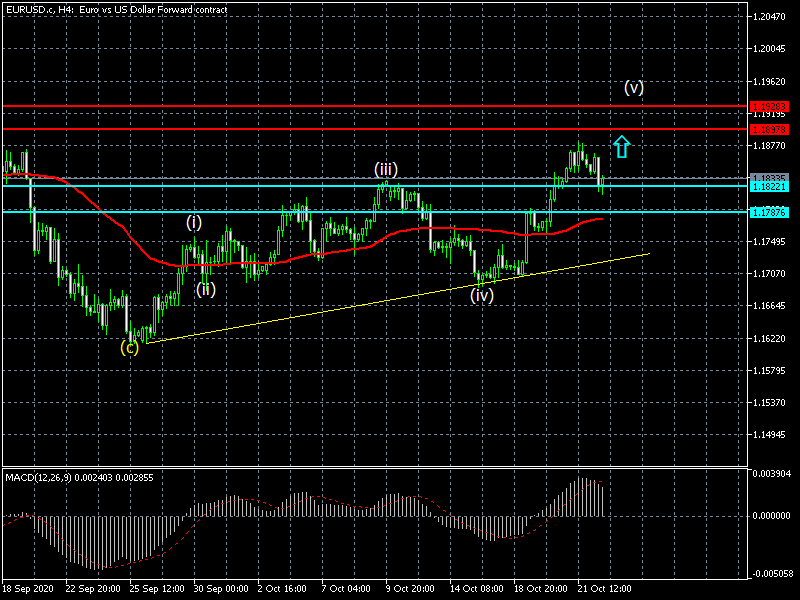Screen dimensions: 800x600
Task: Click time axis label 25 Sep 12:00
Action: click(157, 588)
